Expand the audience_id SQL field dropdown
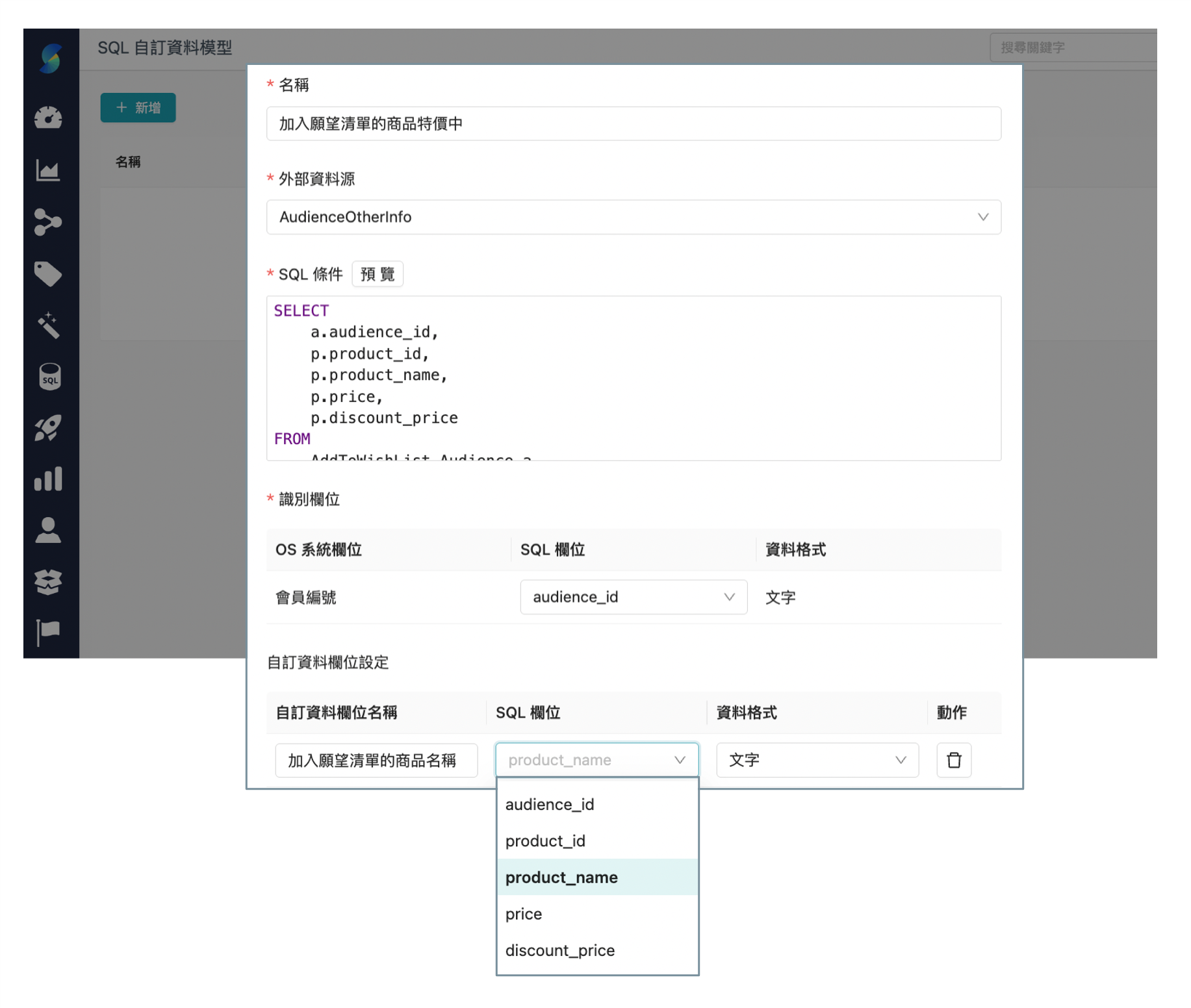 tap(633, 597)
